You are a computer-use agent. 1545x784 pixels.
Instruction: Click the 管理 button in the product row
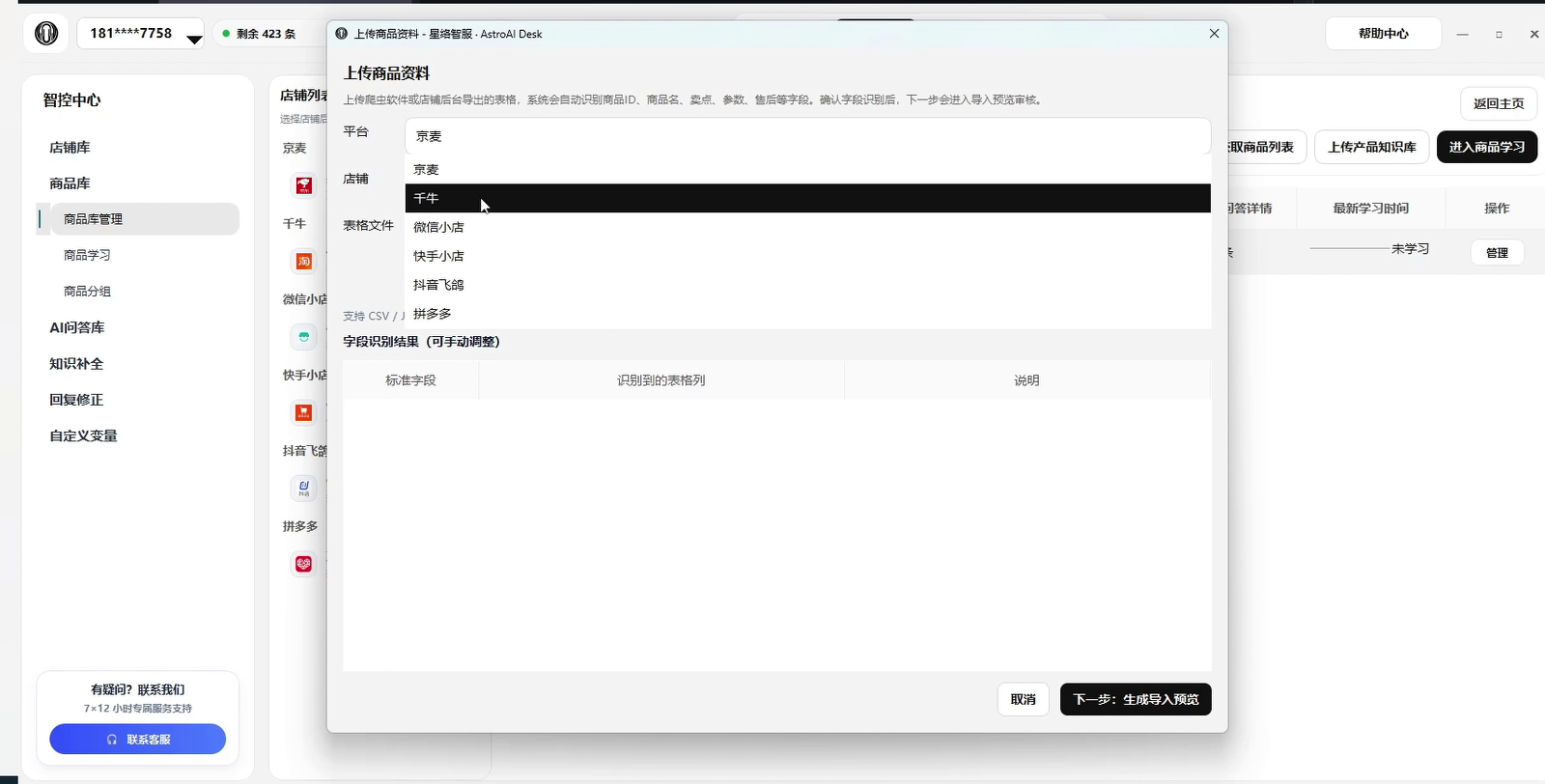click(x=1497, y=253)
